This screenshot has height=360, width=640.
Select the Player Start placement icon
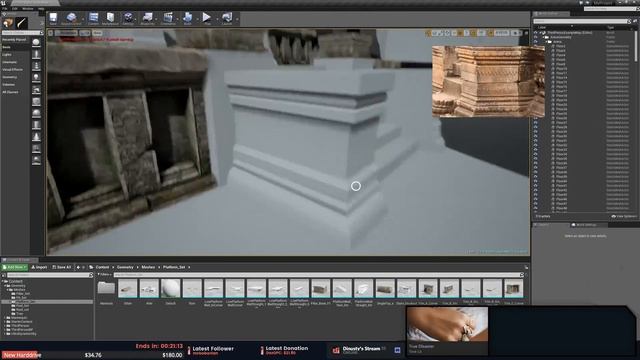pos(36,89)
